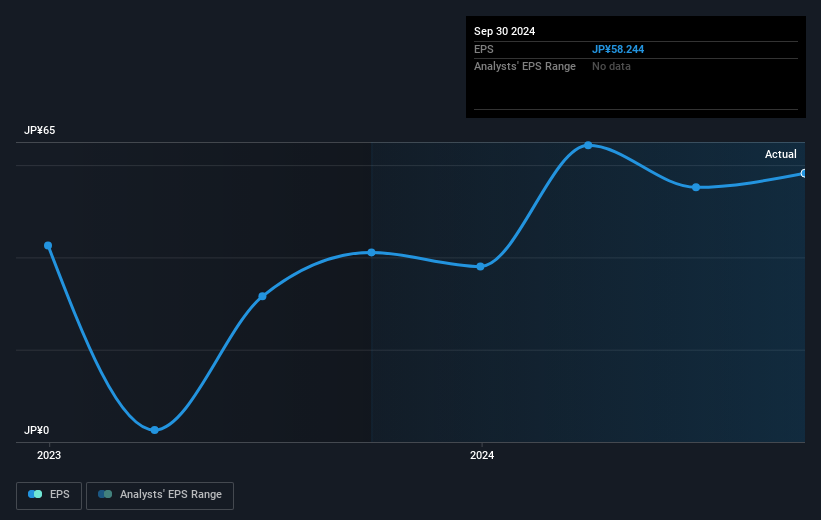Click the 2023 x-axis label
Screen dimensions: 821x520
coord(49,456)
